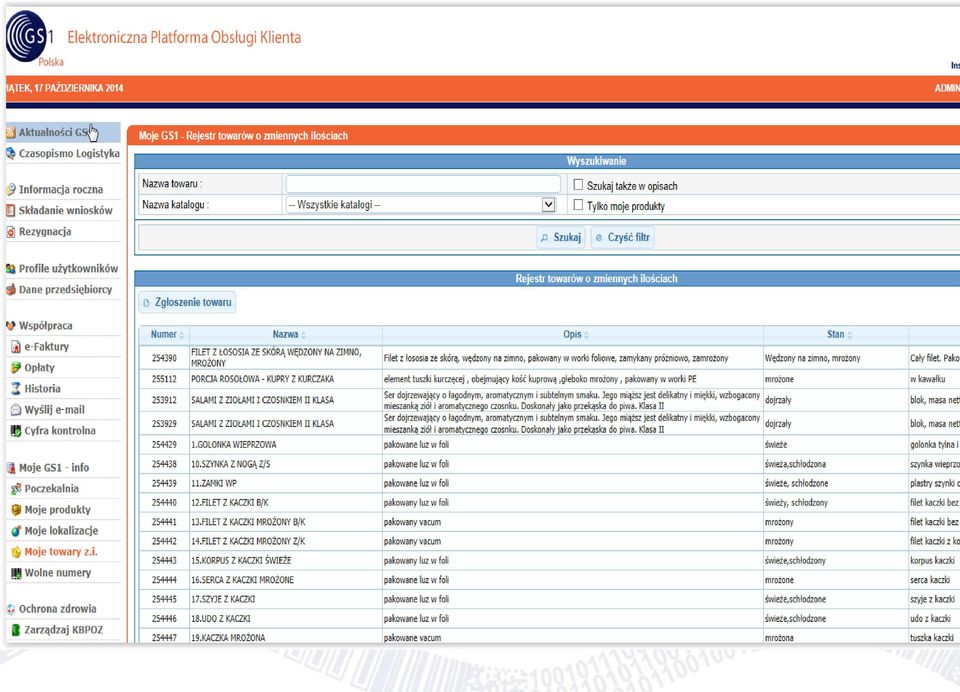This screenshot has width=960, height=692.
Task: Click the Czasopismo Logistyka globe icon
Action: point(10,154)
